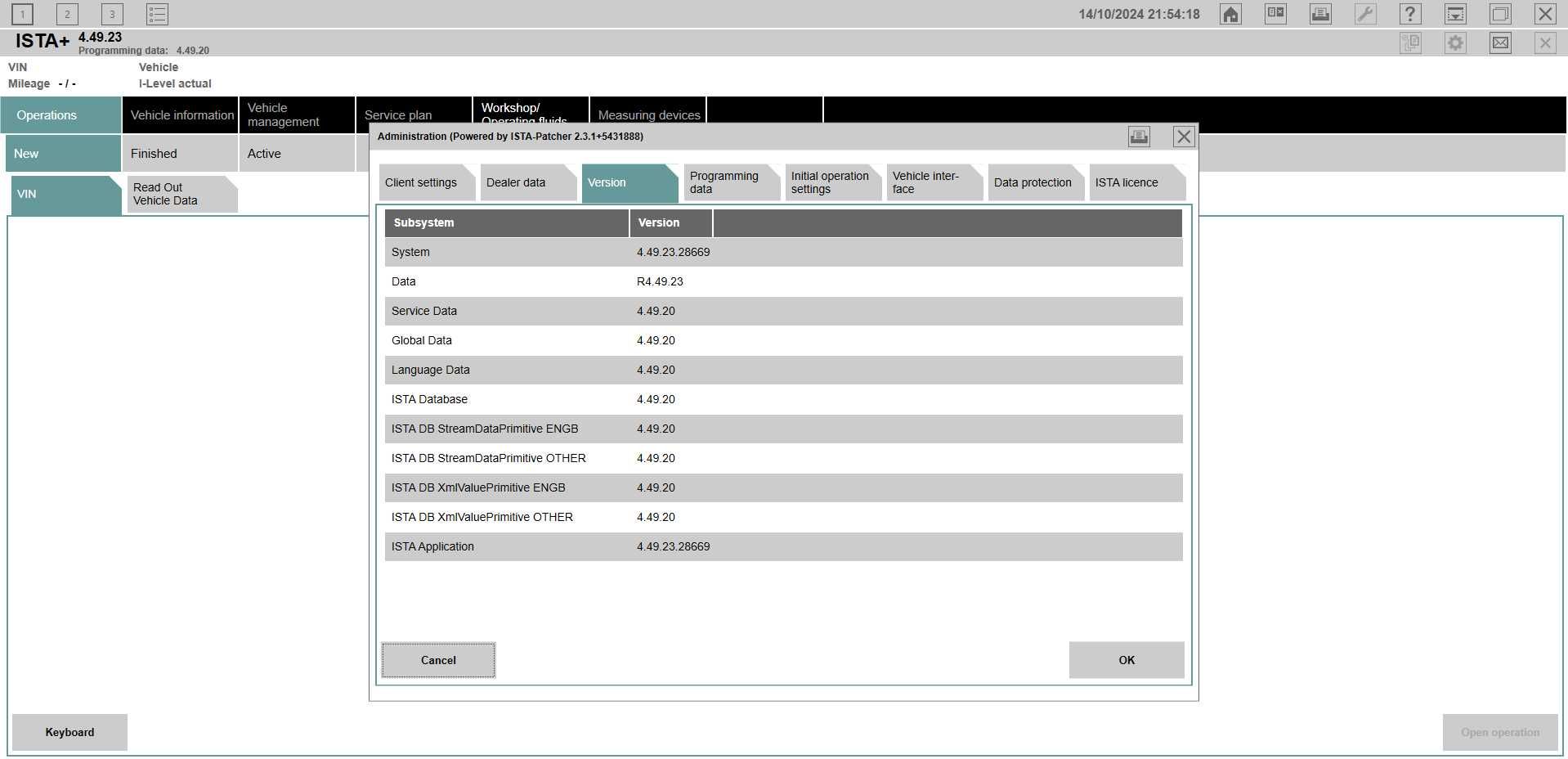Select the Operations main menu

click(x=60, y=115)
